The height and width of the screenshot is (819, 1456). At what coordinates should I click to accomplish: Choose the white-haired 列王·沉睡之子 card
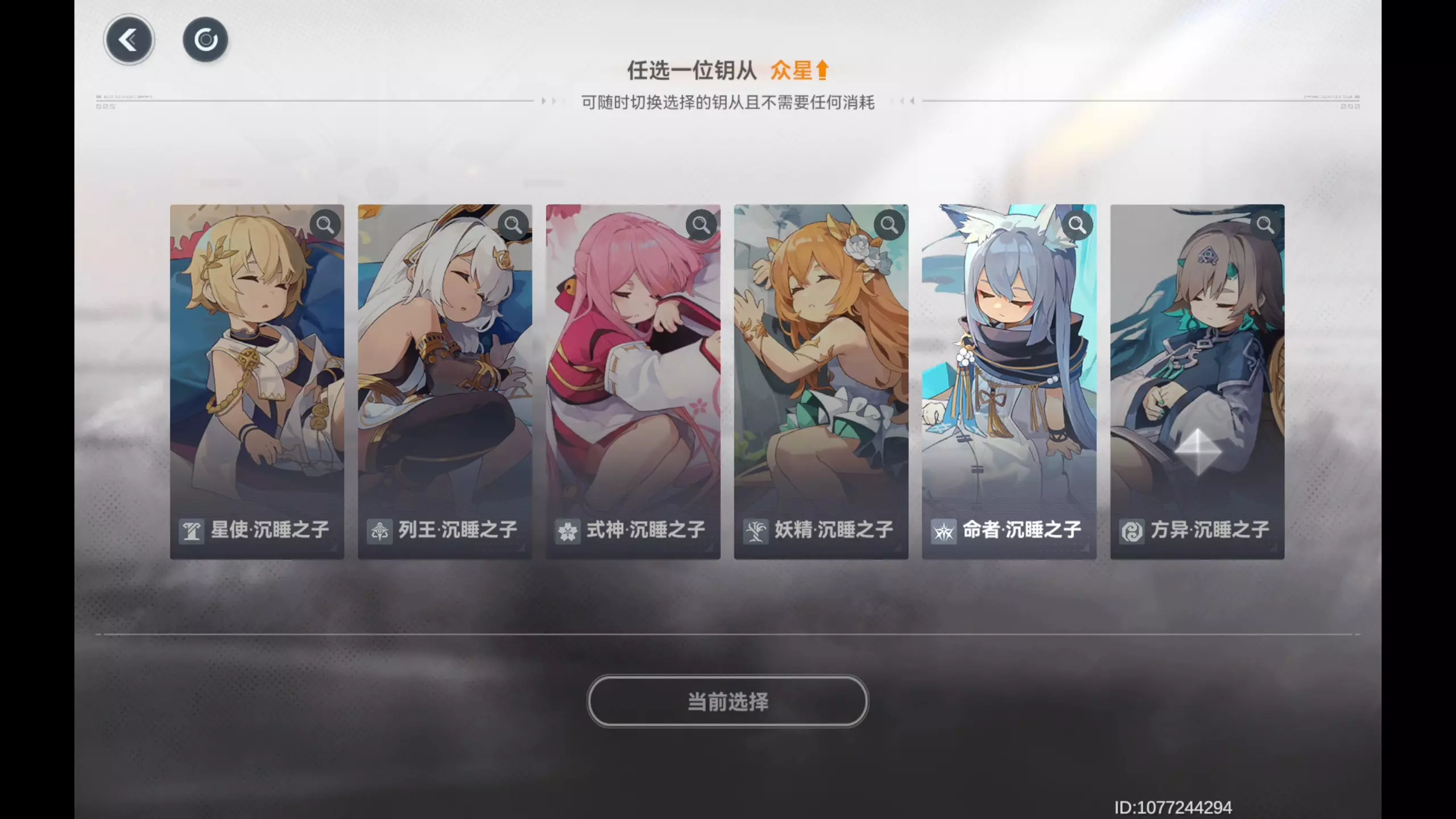(x=445, y=382)
